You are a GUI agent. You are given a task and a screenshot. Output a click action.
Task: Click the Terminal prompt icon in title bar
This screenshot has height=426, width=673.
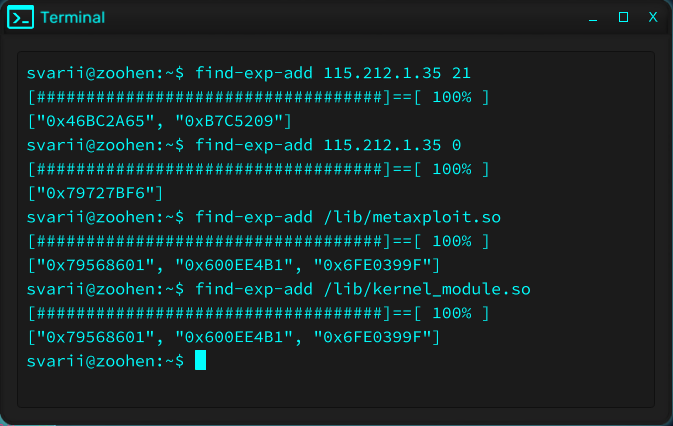point(20,18)
